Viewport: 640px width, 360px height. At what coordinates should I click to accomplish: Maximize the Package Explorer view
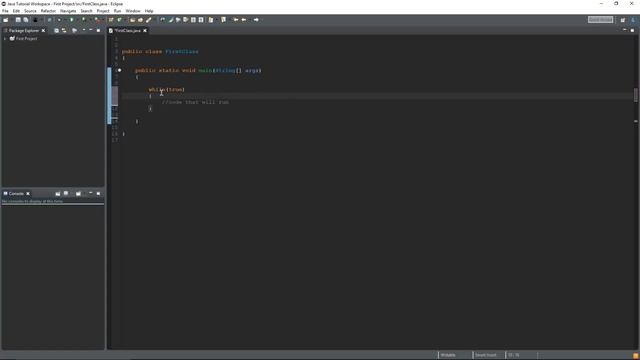click(98, 31)
